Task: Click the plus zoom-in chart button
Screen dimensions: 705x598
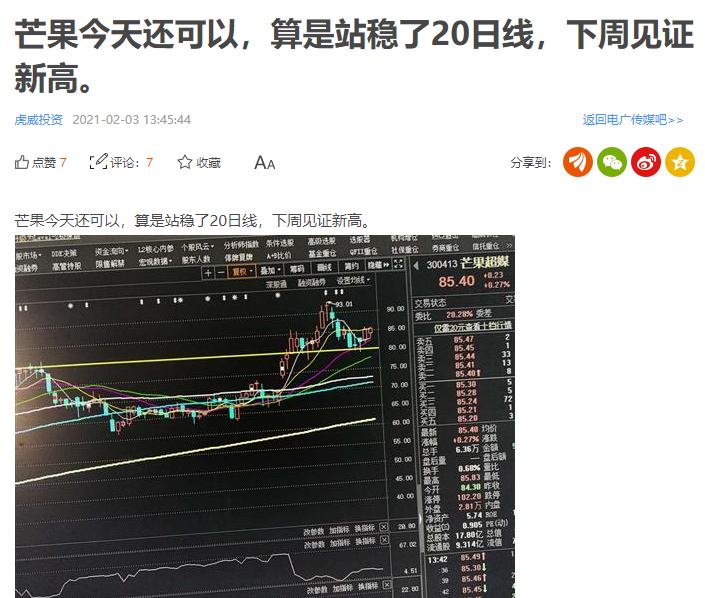Action: tap(208, 272)
